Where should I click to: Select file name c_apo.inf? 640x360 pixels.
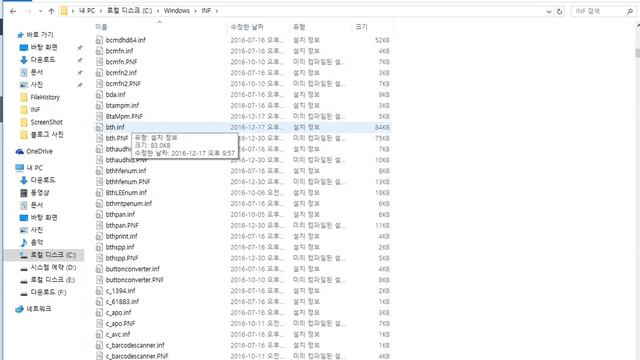[x=118, y=313]
